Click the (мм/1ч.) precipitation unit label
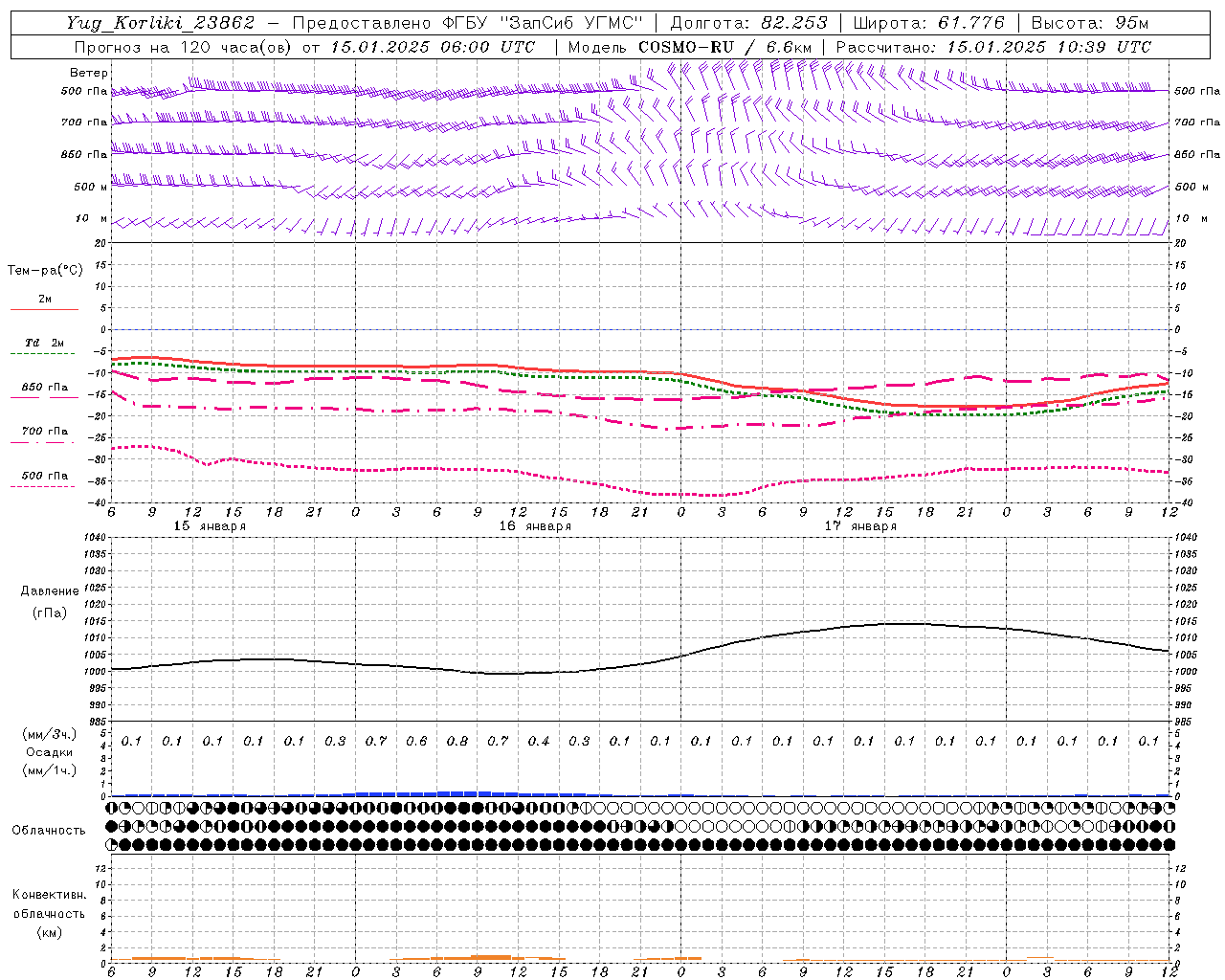 point(50,770)
